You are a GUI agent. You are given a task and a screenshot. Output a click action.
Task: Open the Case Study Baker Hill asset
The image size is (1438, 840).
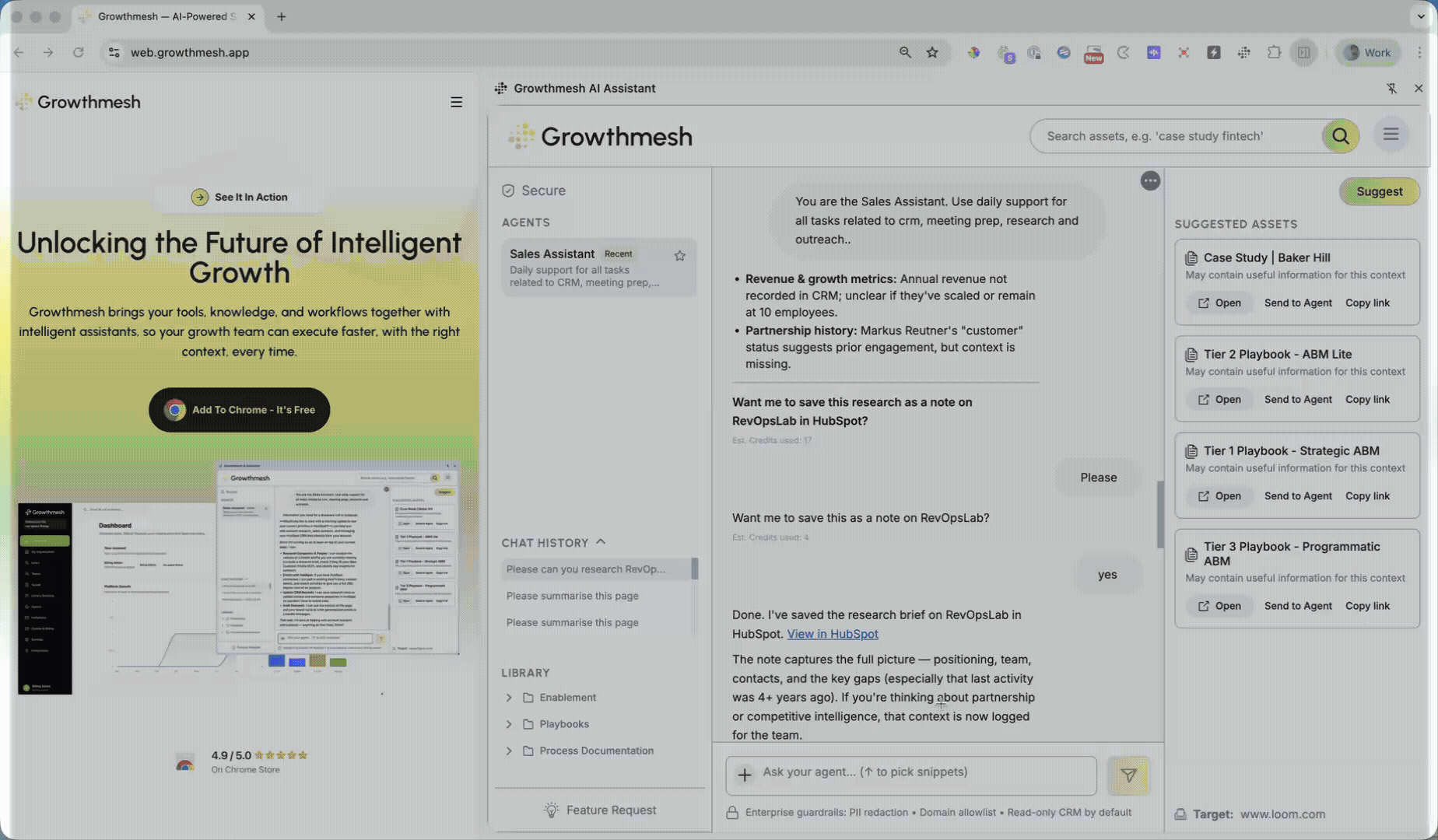coord(1219,303)
